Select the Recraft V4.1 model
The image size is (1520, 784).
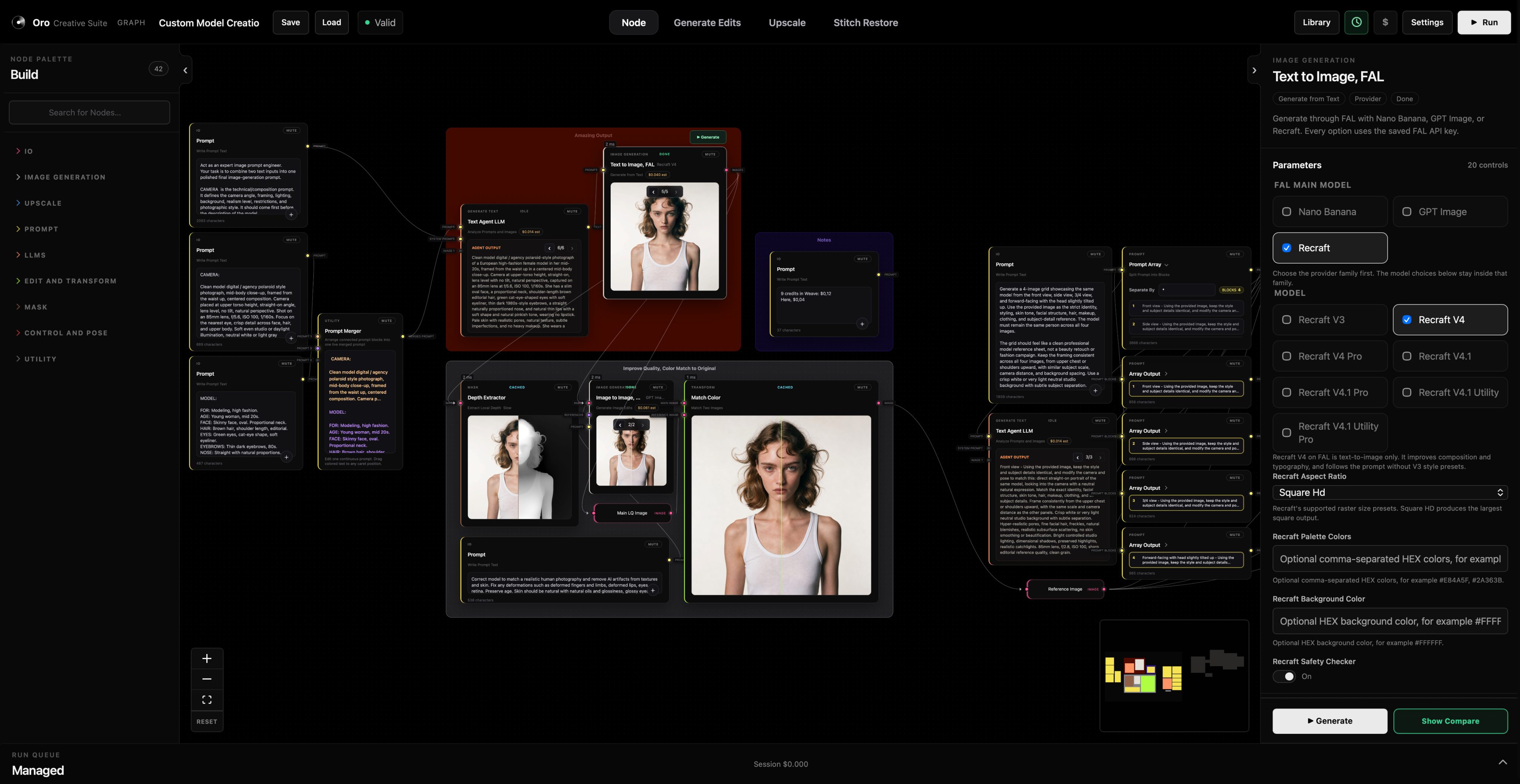pyautogui.click(x=1450, y=356)
